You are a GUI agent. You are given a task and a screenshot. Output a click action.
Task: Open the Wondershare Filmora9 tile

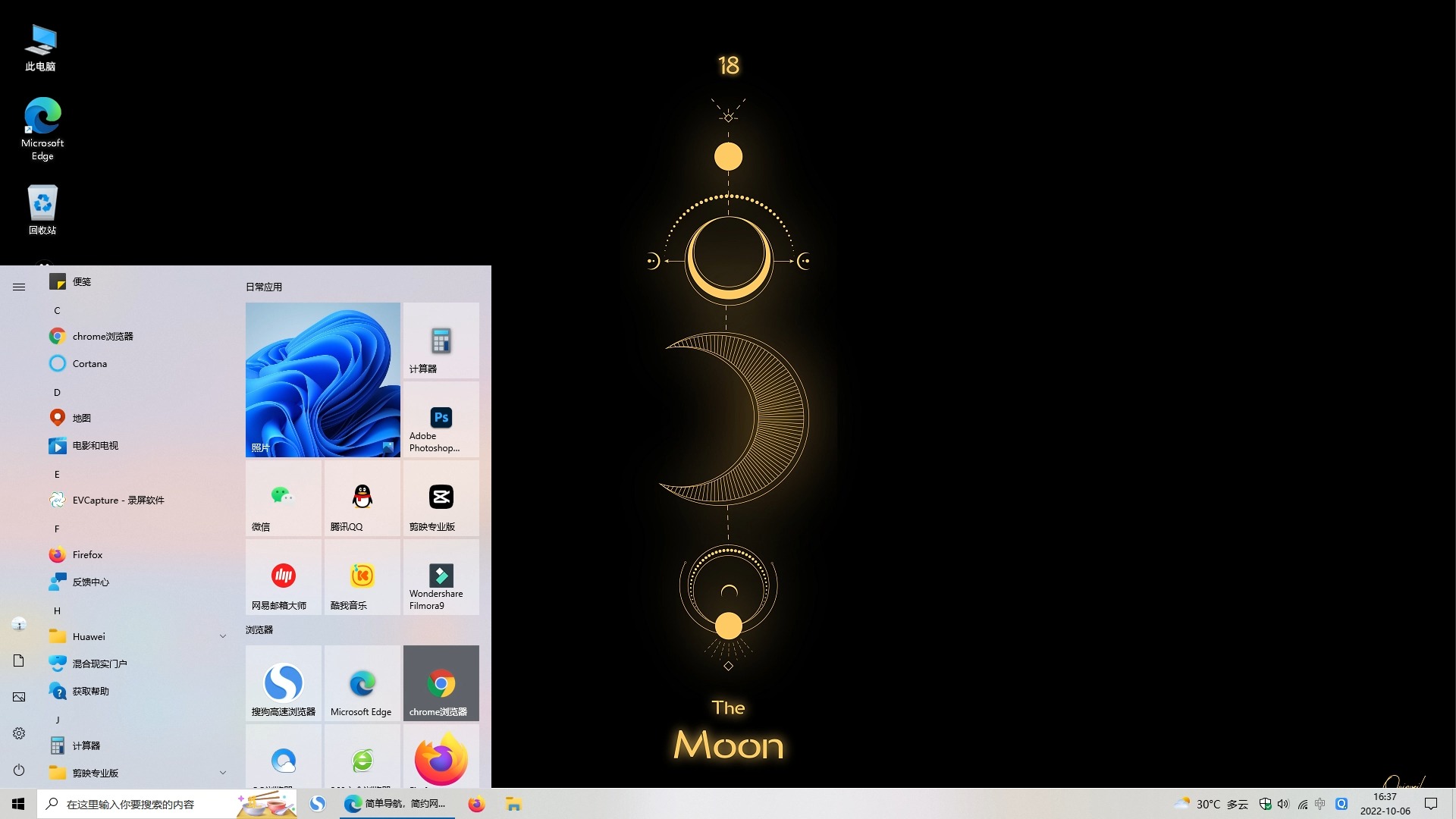pyautogui.click(x=441, y=577)
